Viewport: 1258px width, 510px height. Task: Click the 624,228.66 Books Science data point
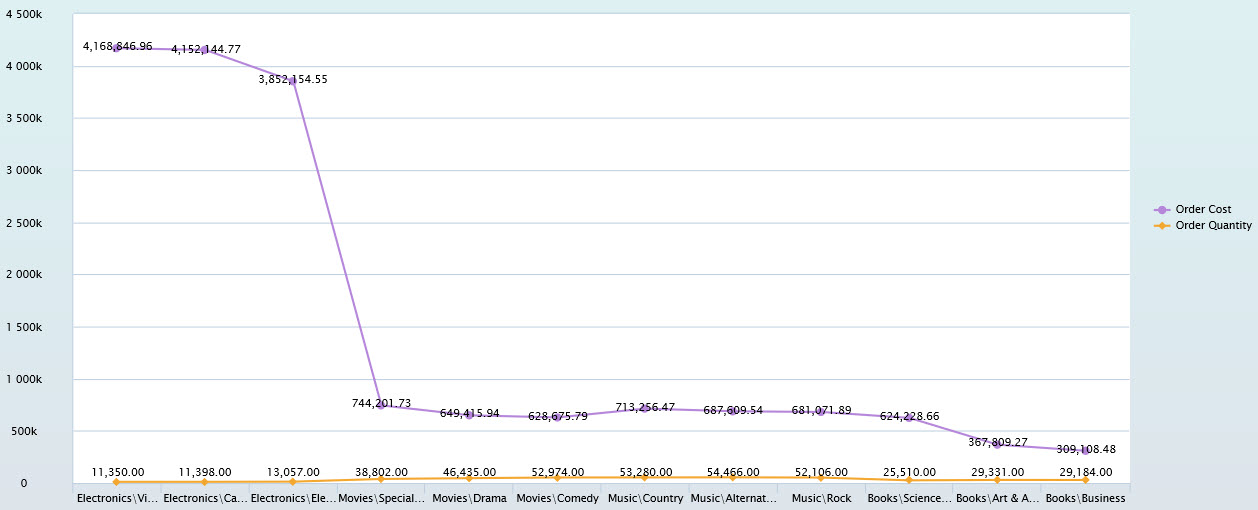tap(909, 418)
